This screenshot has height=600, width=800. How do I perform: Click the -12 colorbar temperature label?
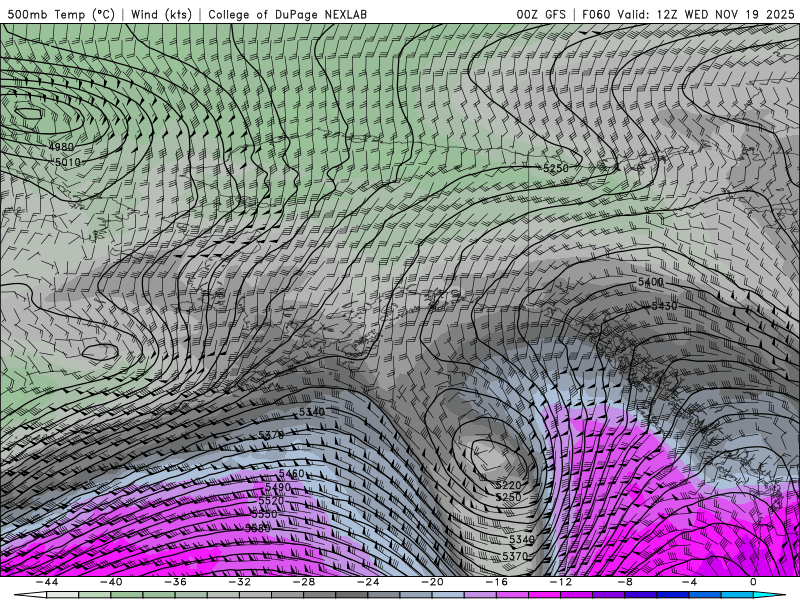(x=561, y=582)
